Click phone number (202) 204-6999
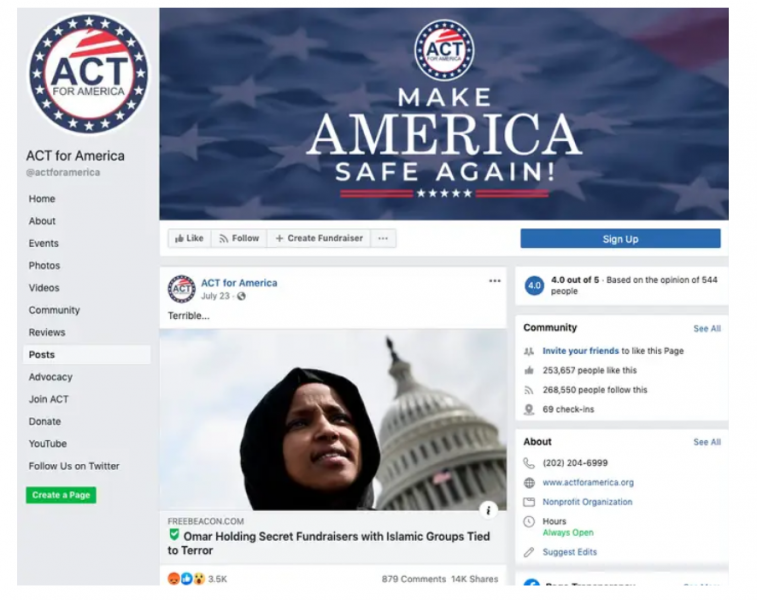 coord(575,463)
